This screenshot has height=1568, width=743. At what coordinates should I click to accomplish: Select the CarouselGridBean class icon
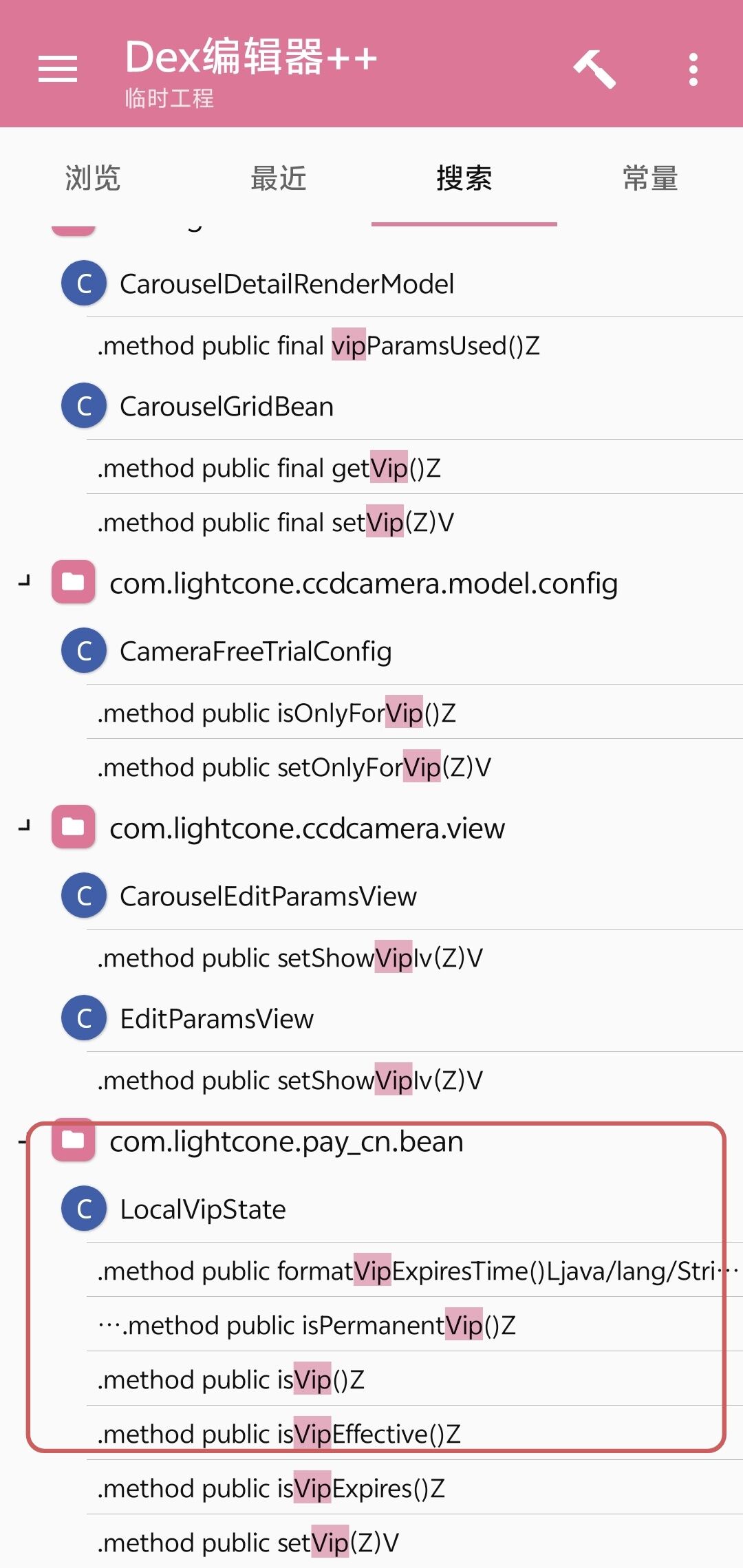(x=84, y=405)
